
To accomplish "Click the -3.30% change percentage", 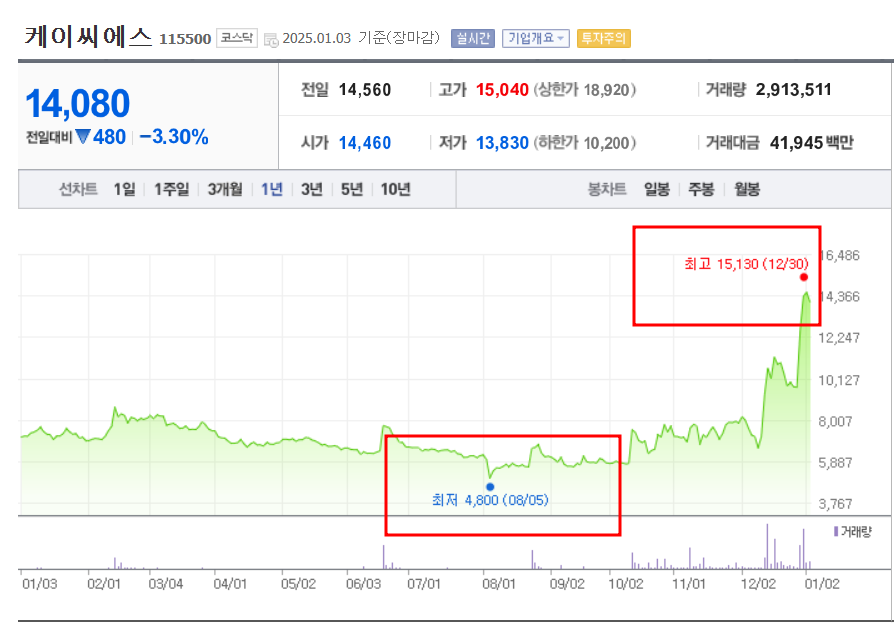I will pos(174,137).
